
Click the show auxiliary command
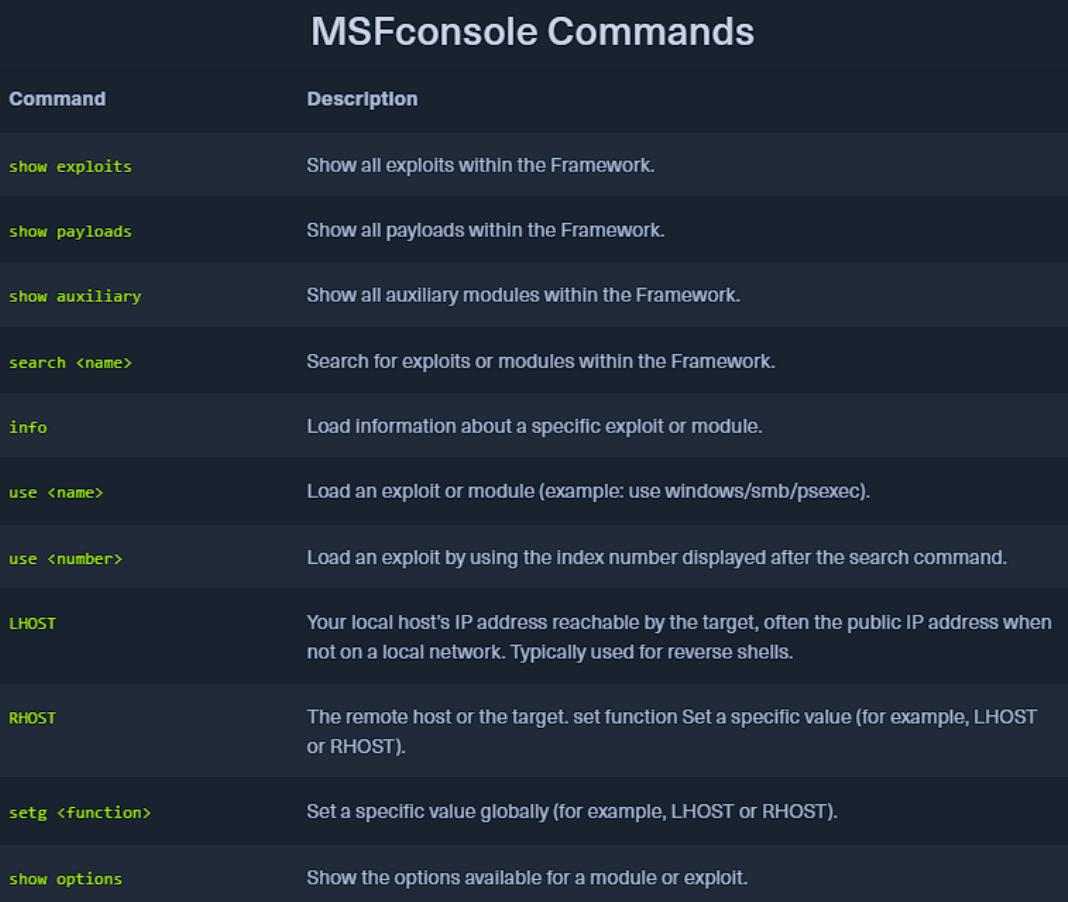pyautogui.click(x=75, y=296)
